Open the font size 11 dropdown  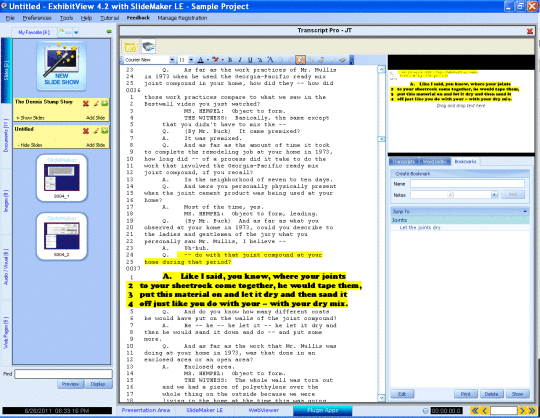pyautogui.click(x=191, y=60)
